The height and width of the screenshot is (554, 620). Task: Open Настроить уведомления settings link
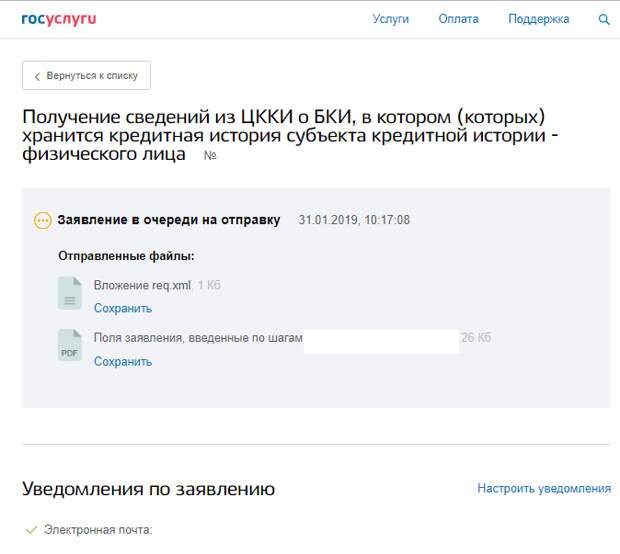click(x=544, y=488)
